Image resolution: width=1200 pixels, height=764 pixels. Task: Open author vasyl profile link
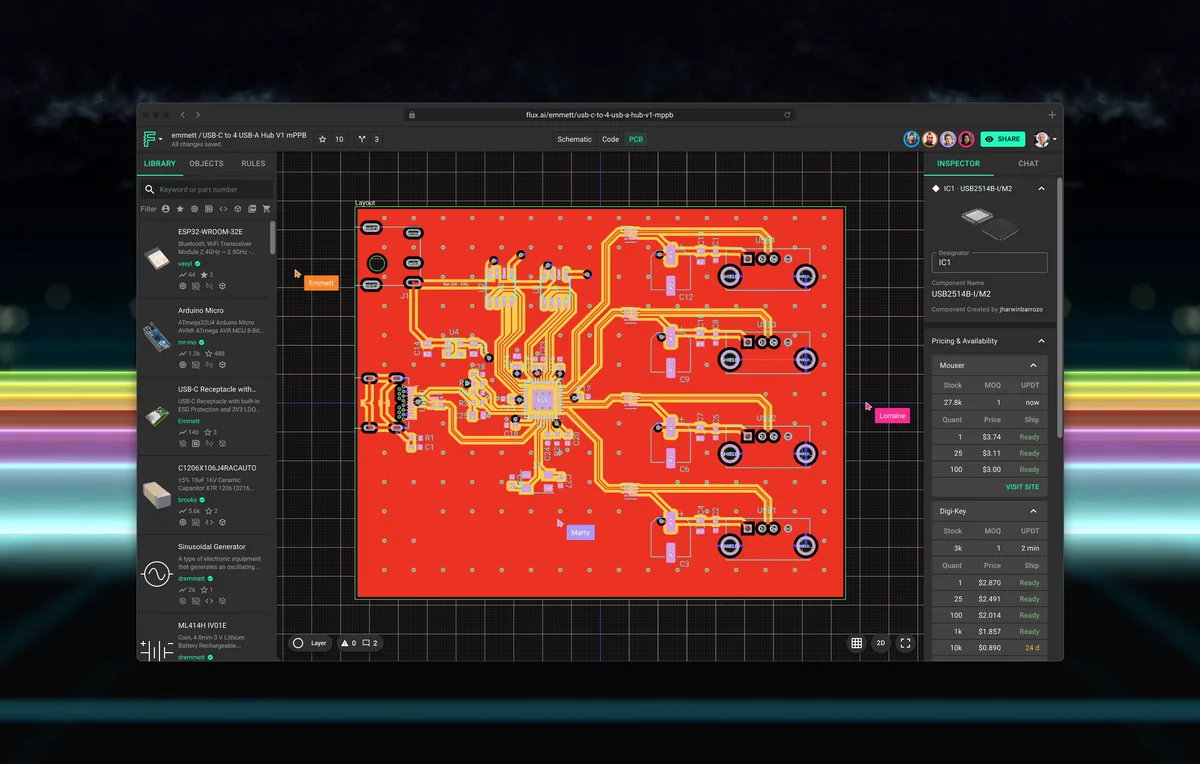click(x=184, y=263)
